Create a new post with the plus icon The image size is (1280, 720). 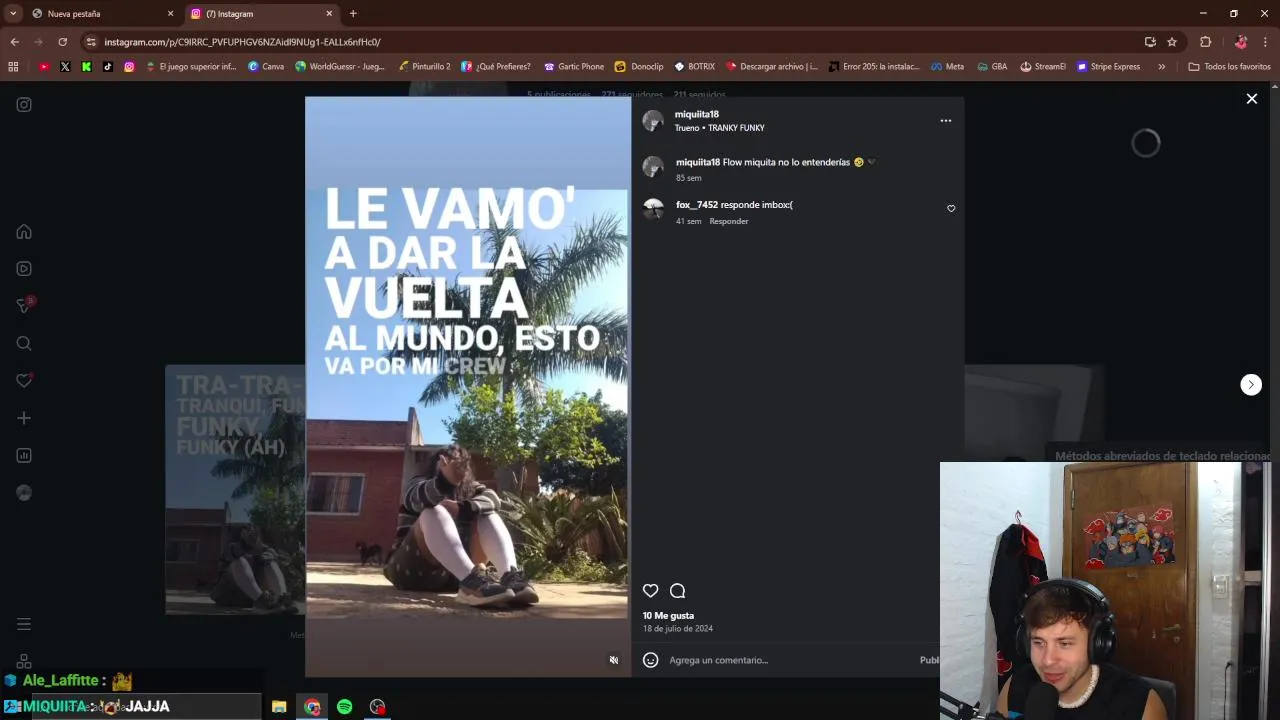coord(24,418)
